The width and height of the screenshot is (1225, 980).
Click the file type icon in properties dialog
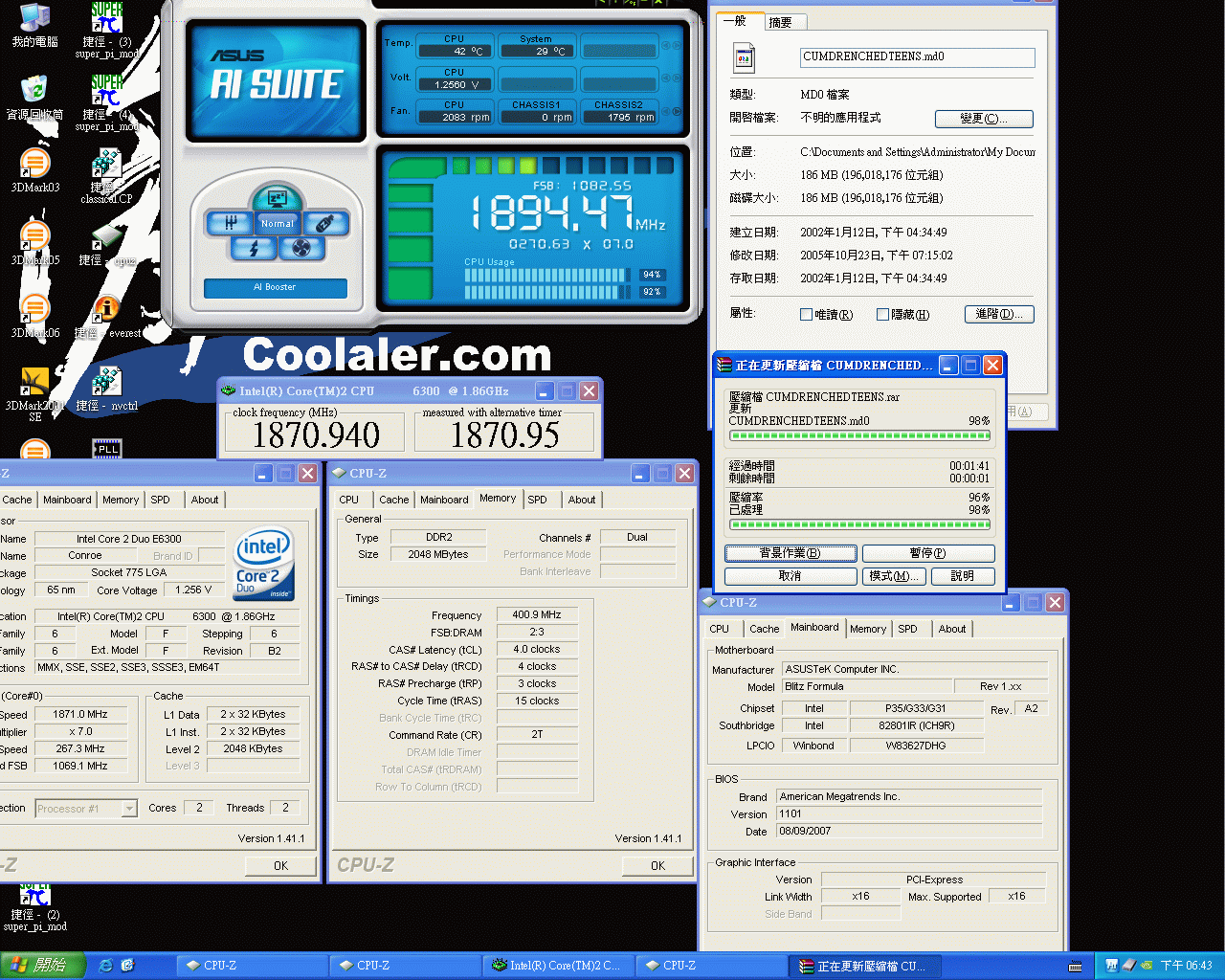[x=744, y=58]
